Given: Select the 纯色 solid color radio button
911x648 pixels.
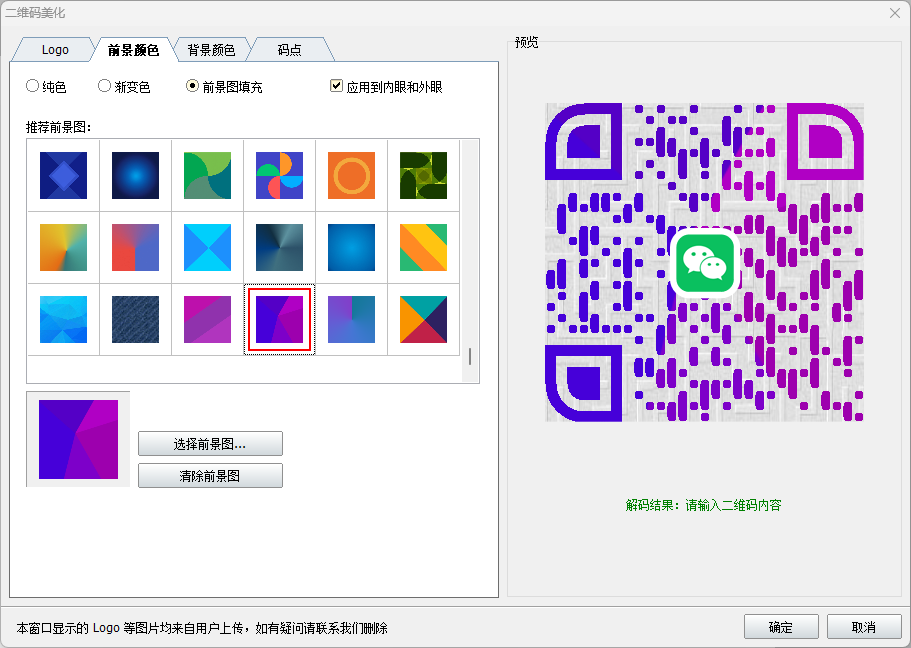Looking at the screenshot, I should [33, 86].
